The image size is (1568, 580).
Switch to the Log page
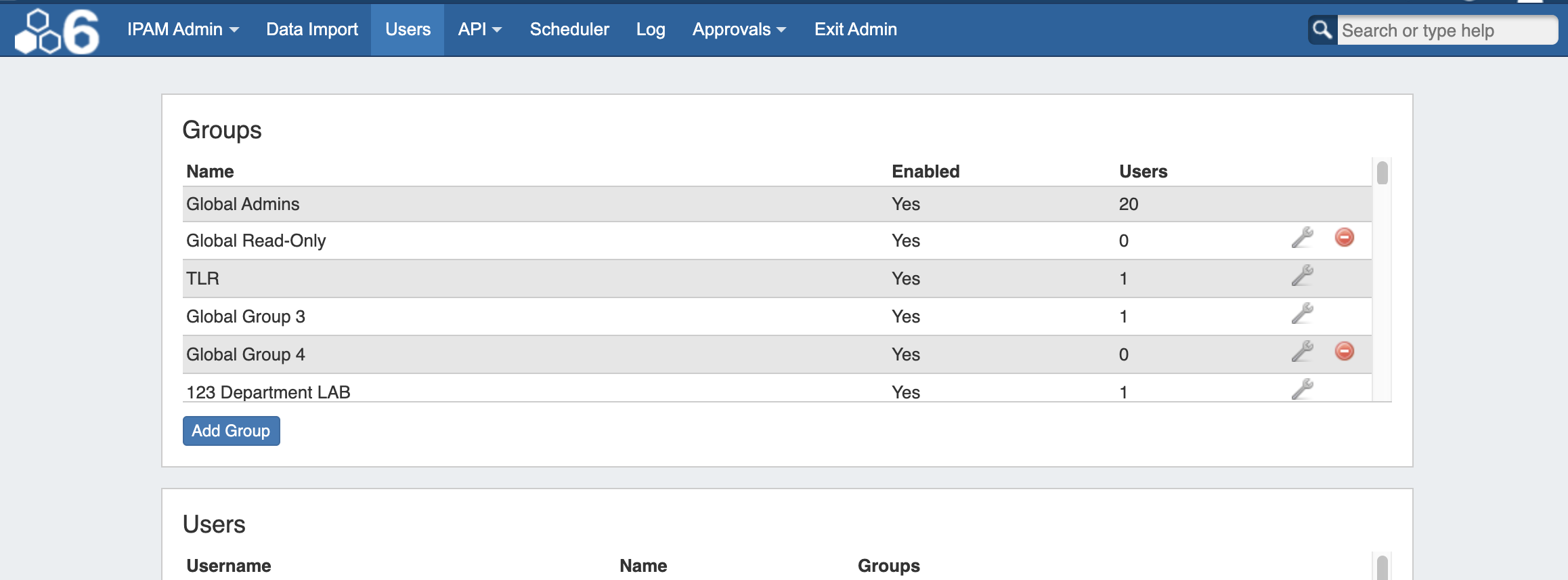(x=650, y=29)
